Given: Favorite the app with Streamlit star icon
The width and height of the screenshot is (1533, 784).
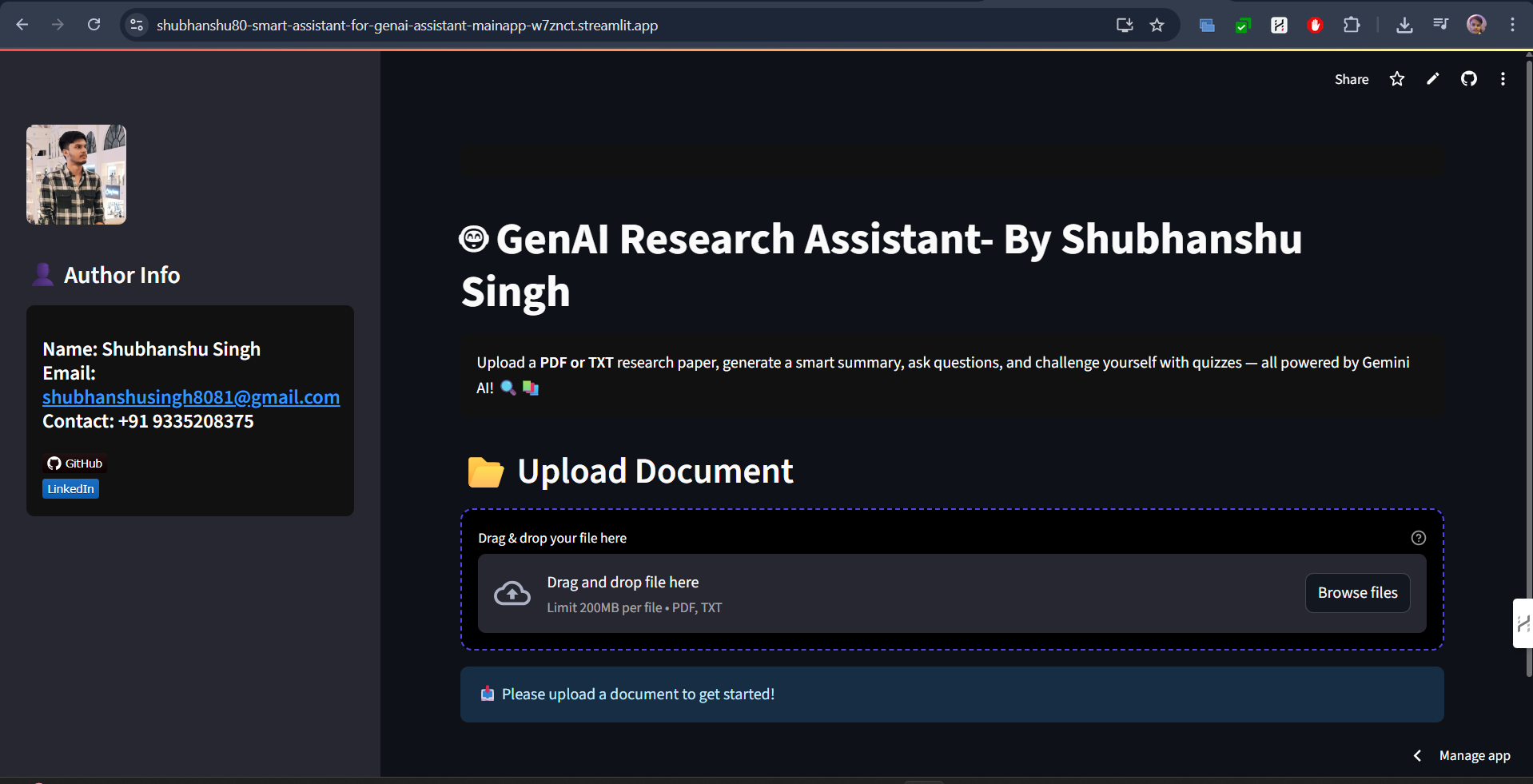Looking at the screenshot, I should [1397, 79].
